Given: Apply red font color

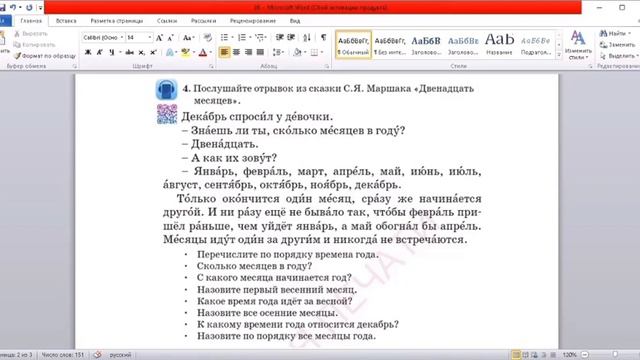Looking at the screenshot, I should click(x=203, y=52).
